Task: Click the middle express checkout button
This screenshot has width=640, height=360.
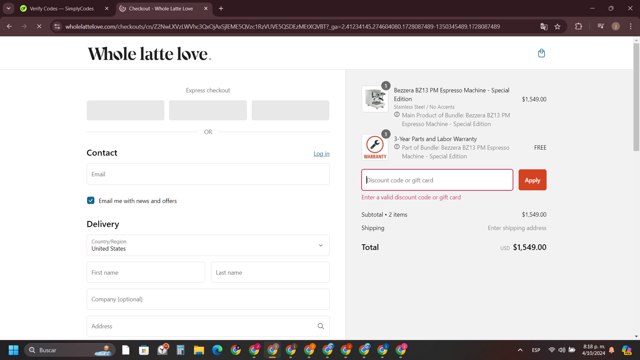Action: point(208,110)
